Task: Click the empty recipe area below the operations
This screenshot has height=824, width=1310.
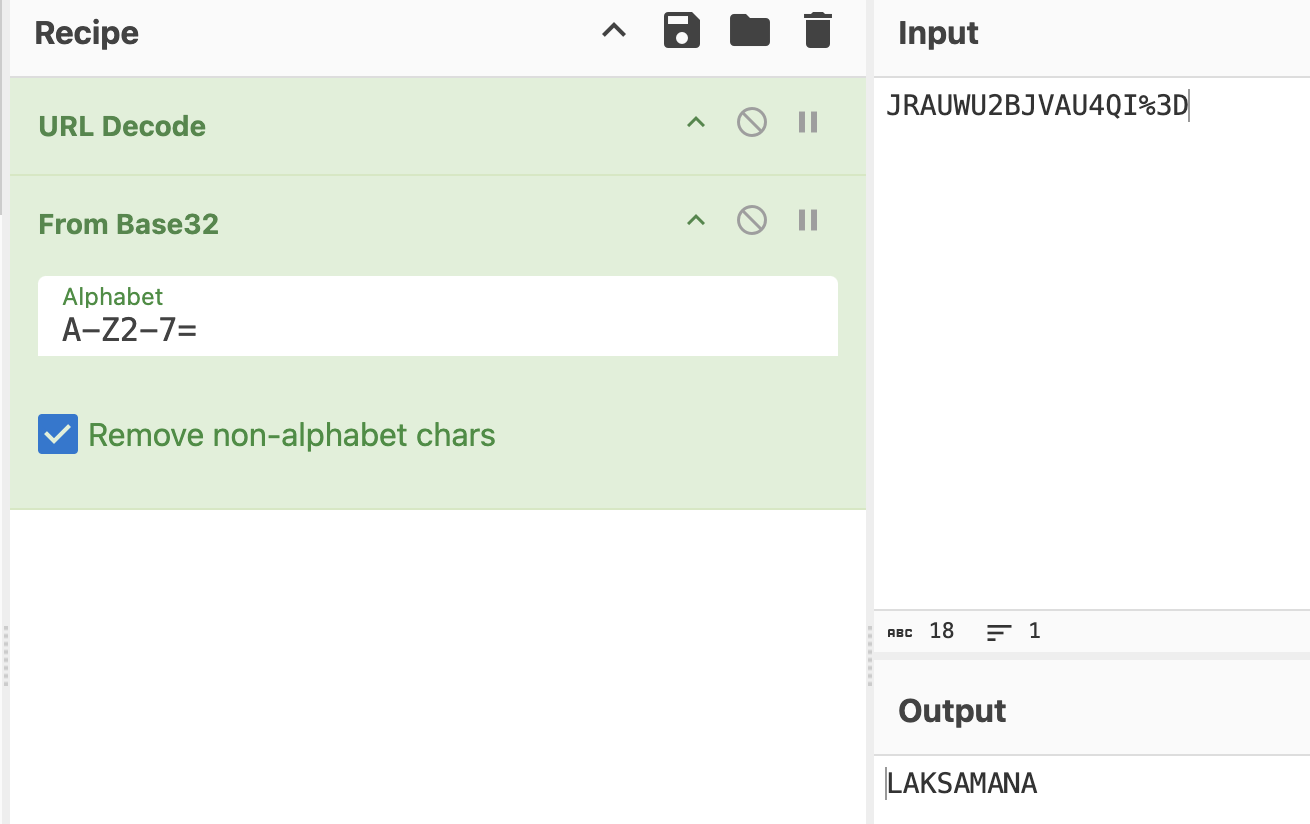Action: point(438,666)
